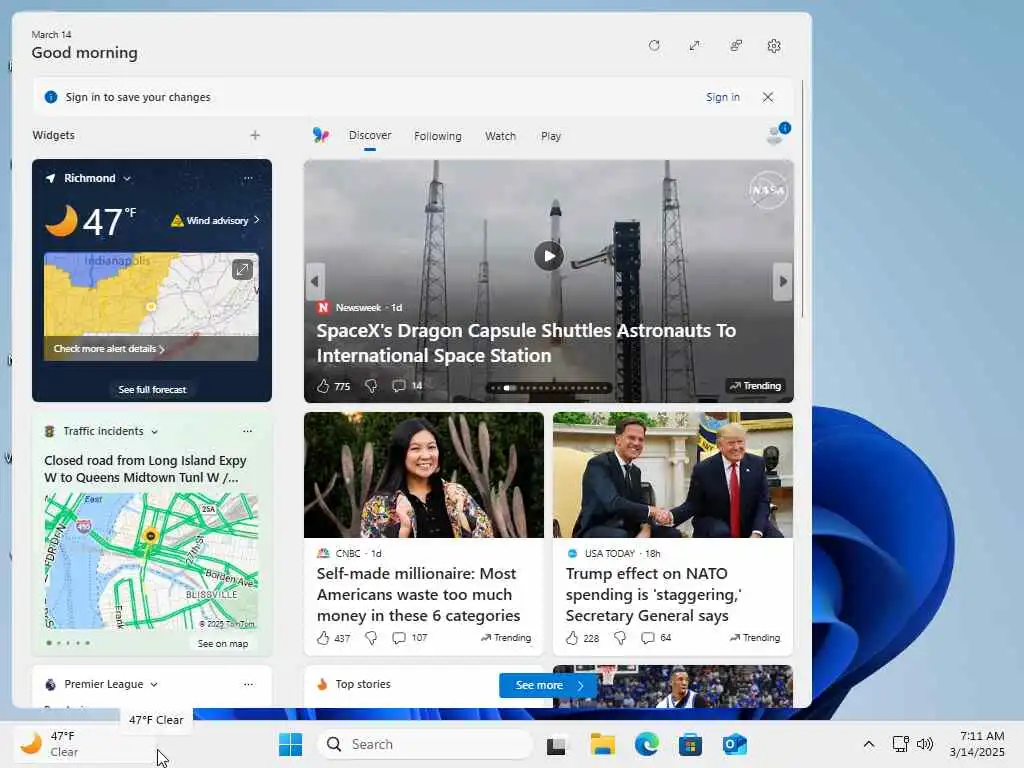Click See on map link
The width and height of the screenshot is (1024, 768).
tap(223, 644)
